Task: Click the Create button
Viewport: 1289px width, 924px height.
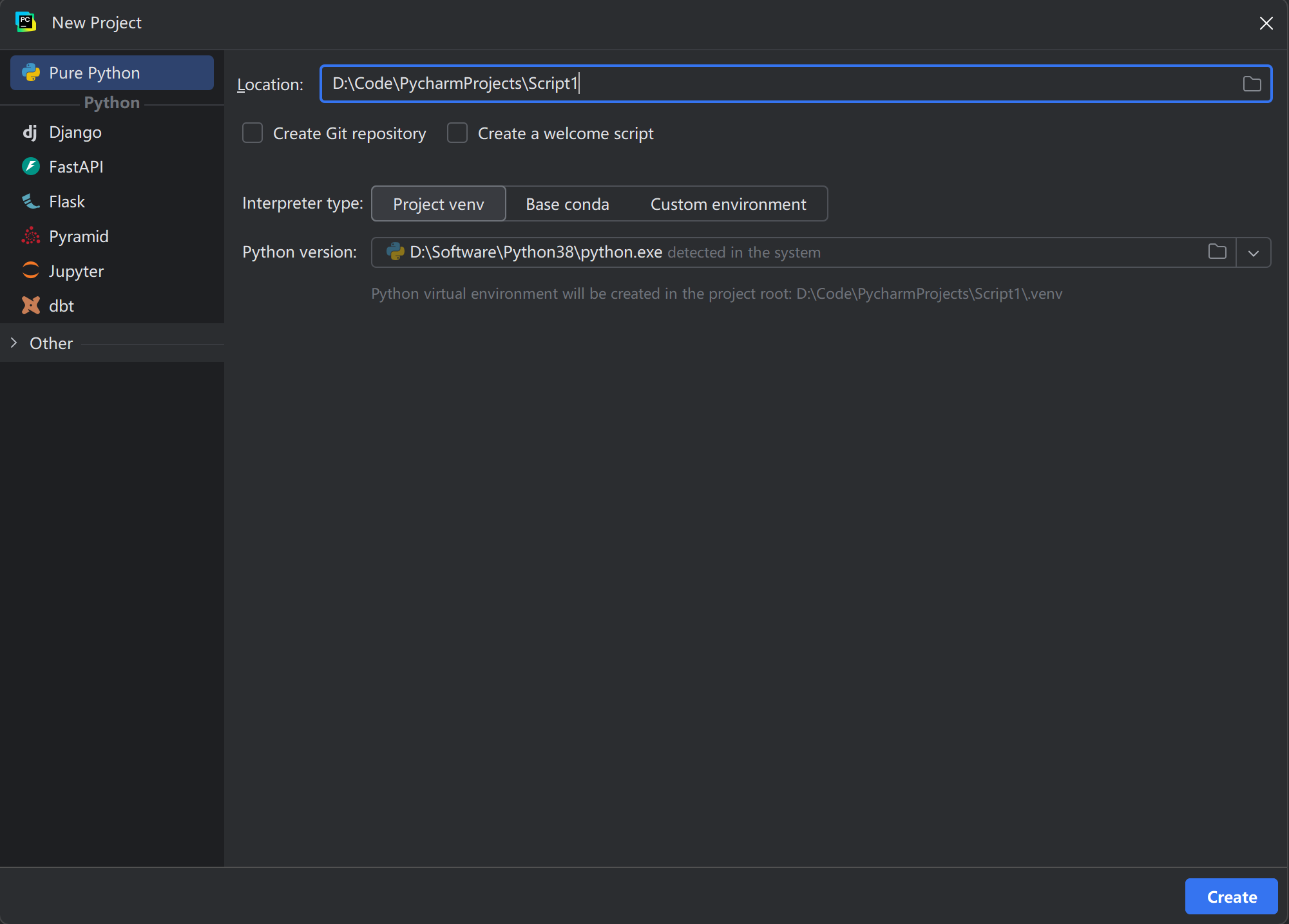Action: pyautogui.click(x=1232, y=896)
